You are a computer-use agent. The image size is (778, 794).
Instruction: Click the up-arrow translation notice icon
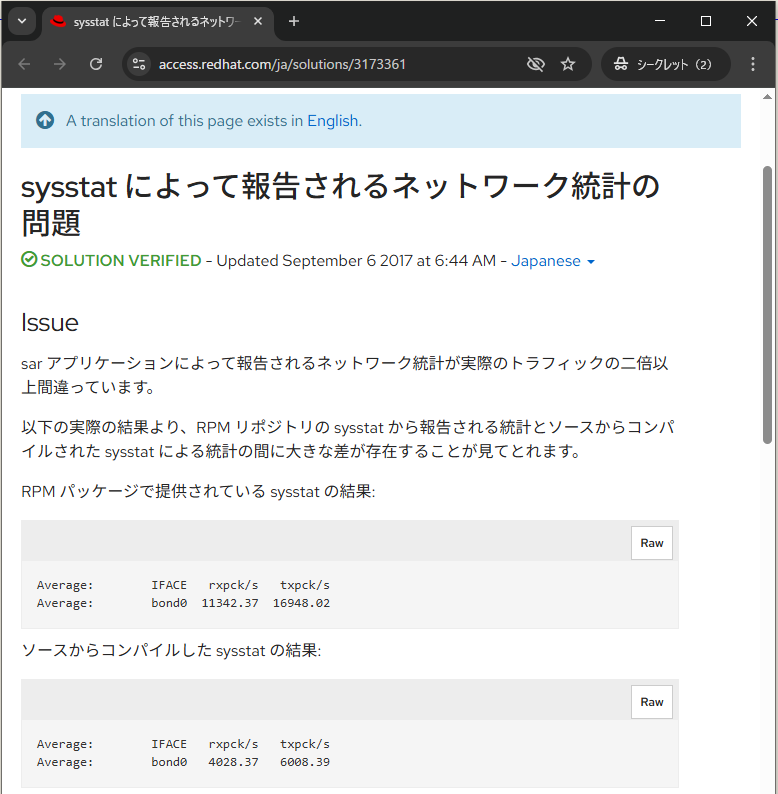[45, 121]
